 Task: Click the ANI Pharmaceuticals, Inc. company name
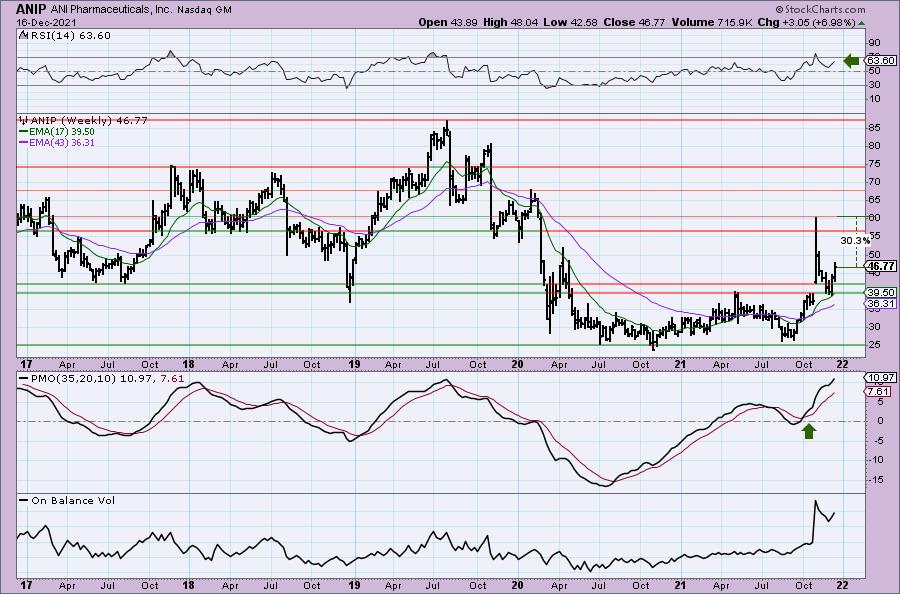pos(111,10)
